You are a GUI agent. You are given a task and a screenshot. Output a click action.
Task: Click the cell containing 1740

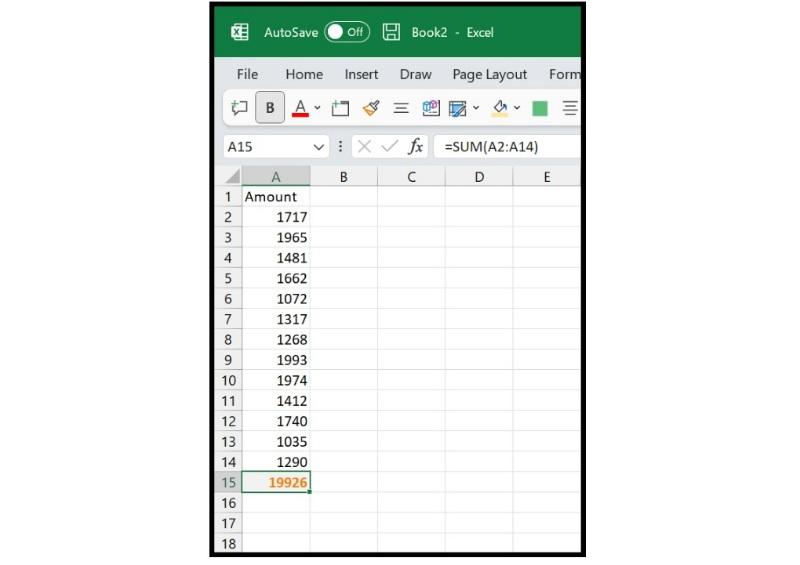point(276,421)
